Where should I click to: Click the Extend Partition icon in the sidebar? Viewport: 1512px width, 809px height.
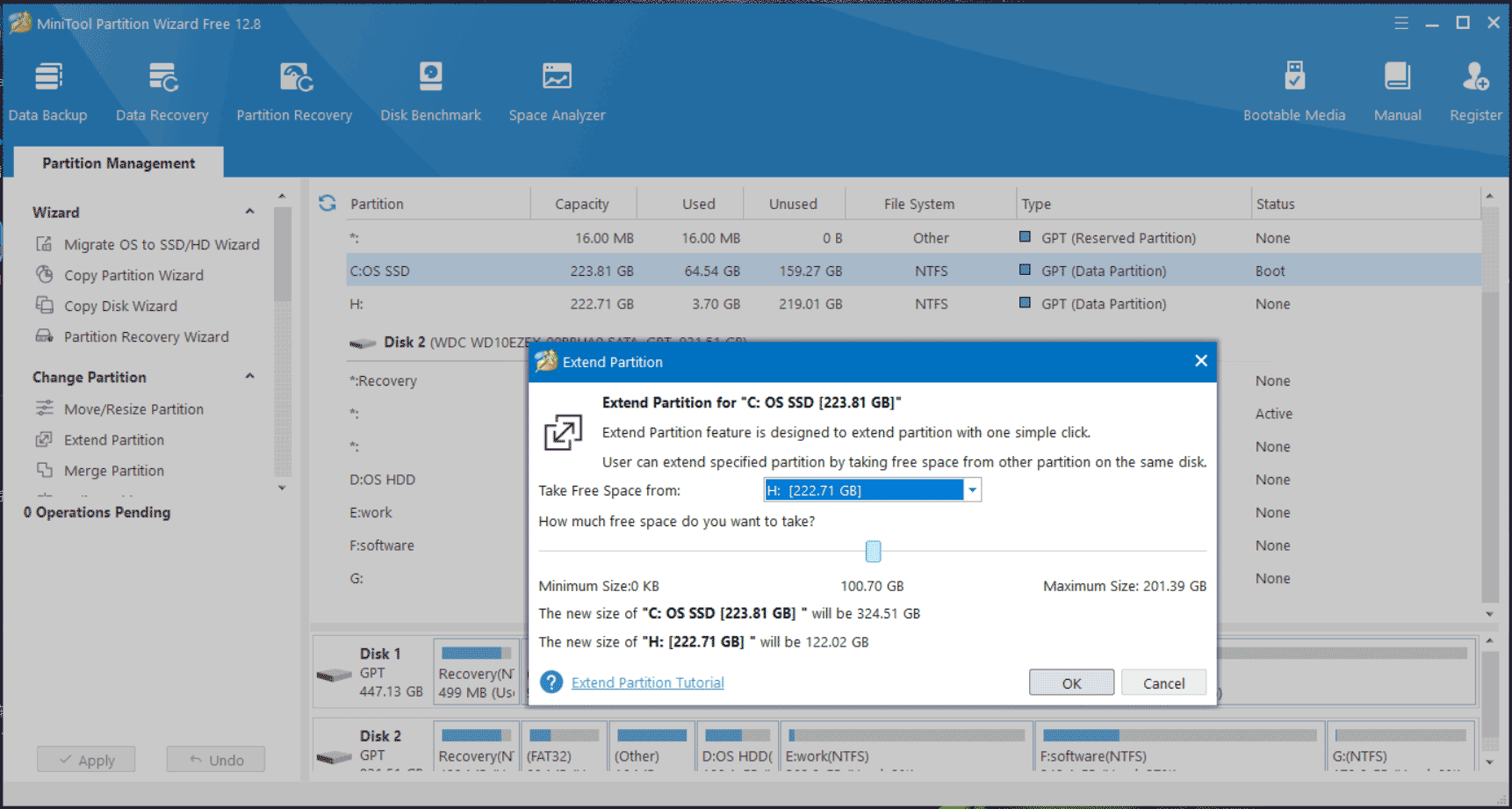tap(44, 439)
